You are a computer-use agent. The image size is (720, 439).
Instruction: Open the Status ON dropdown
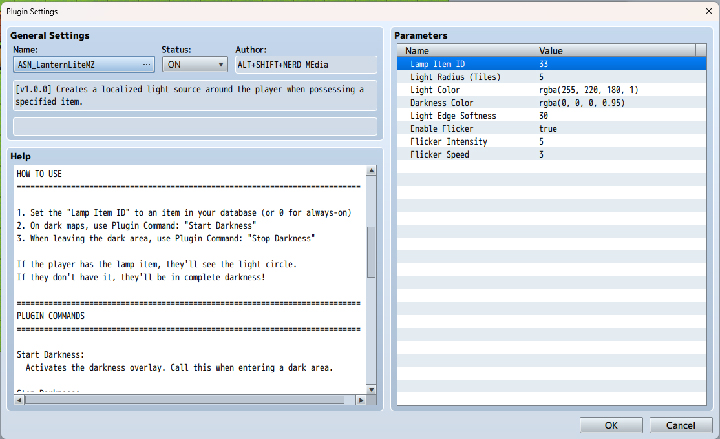195,65
